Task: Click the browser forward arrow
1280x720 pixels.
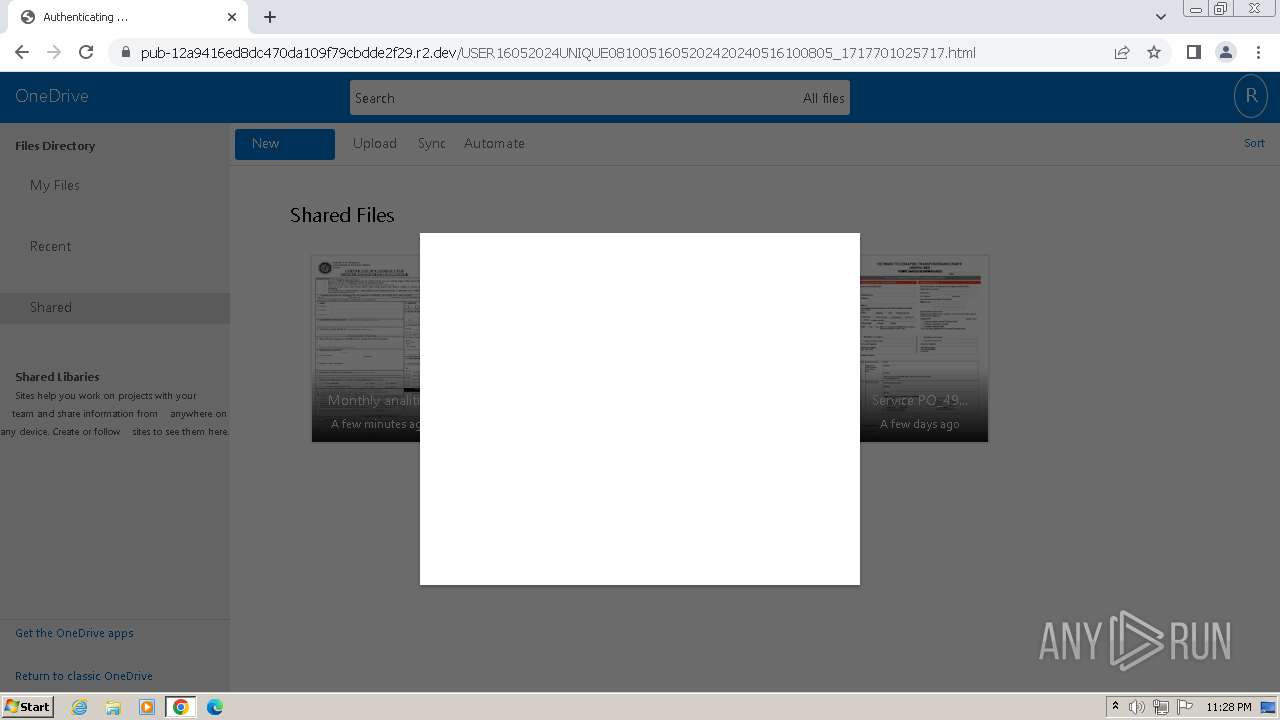Action: click(x=54, y=52)
